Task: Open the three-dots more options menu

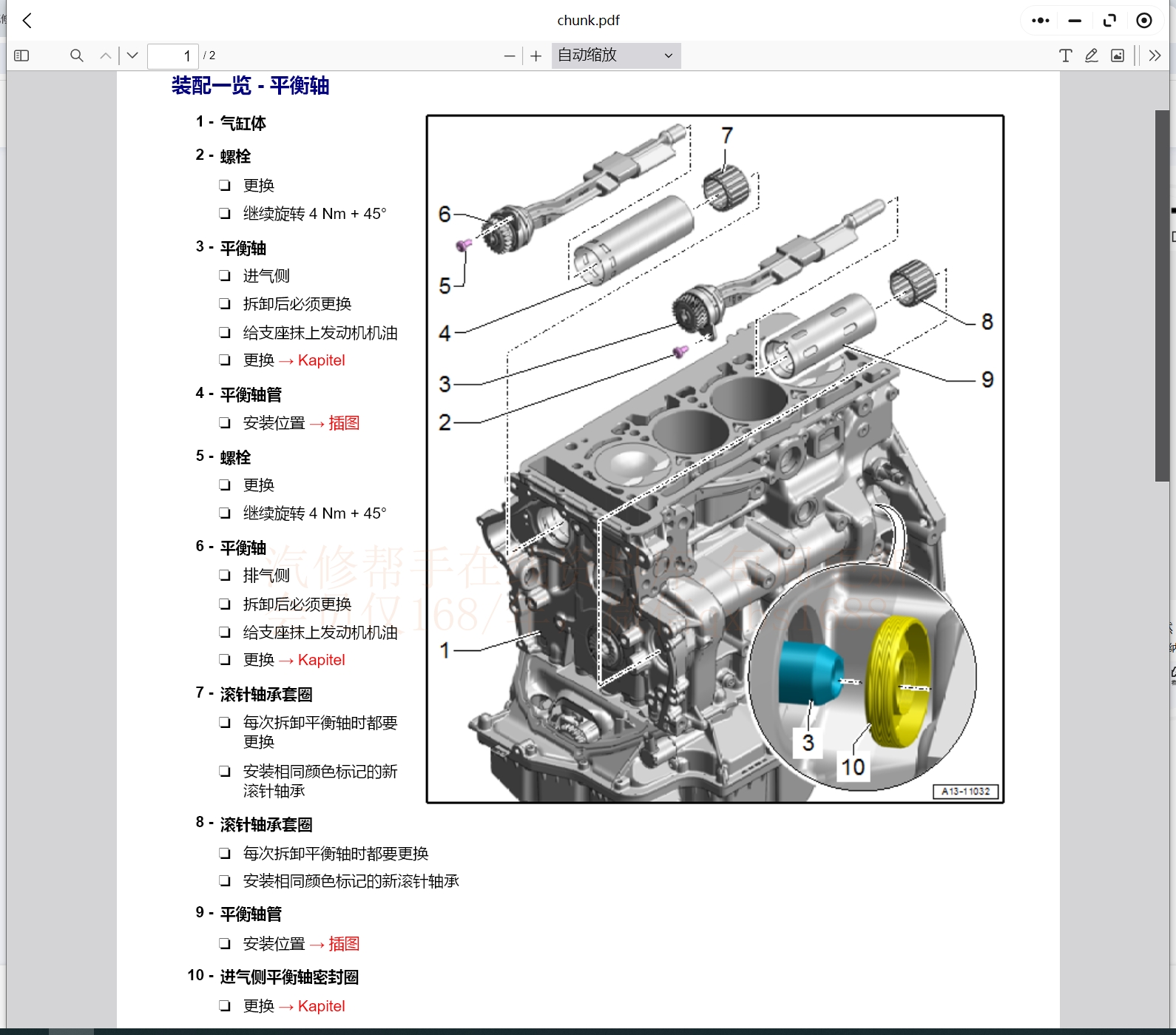Action: (1041, 21)
